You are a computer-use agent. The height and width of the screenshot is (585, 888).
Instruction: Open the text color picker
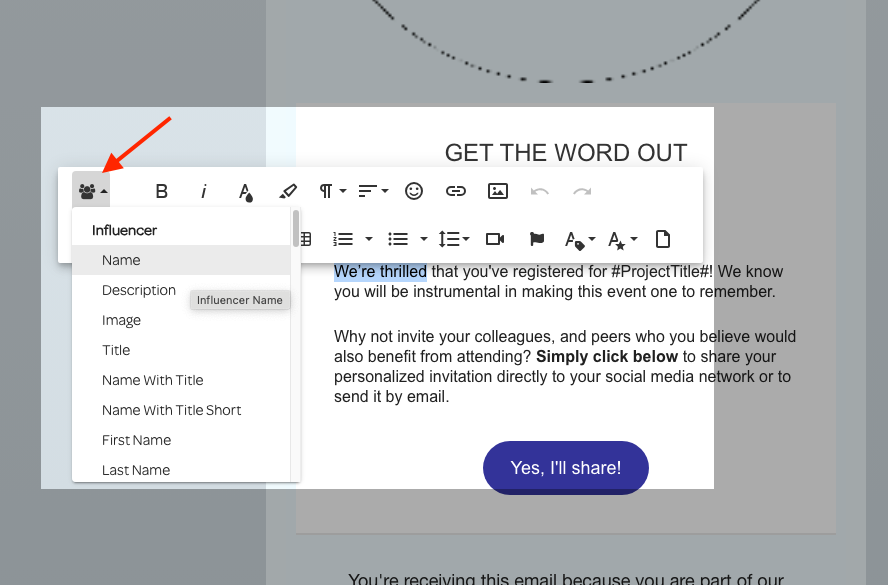tap(246, 191)
